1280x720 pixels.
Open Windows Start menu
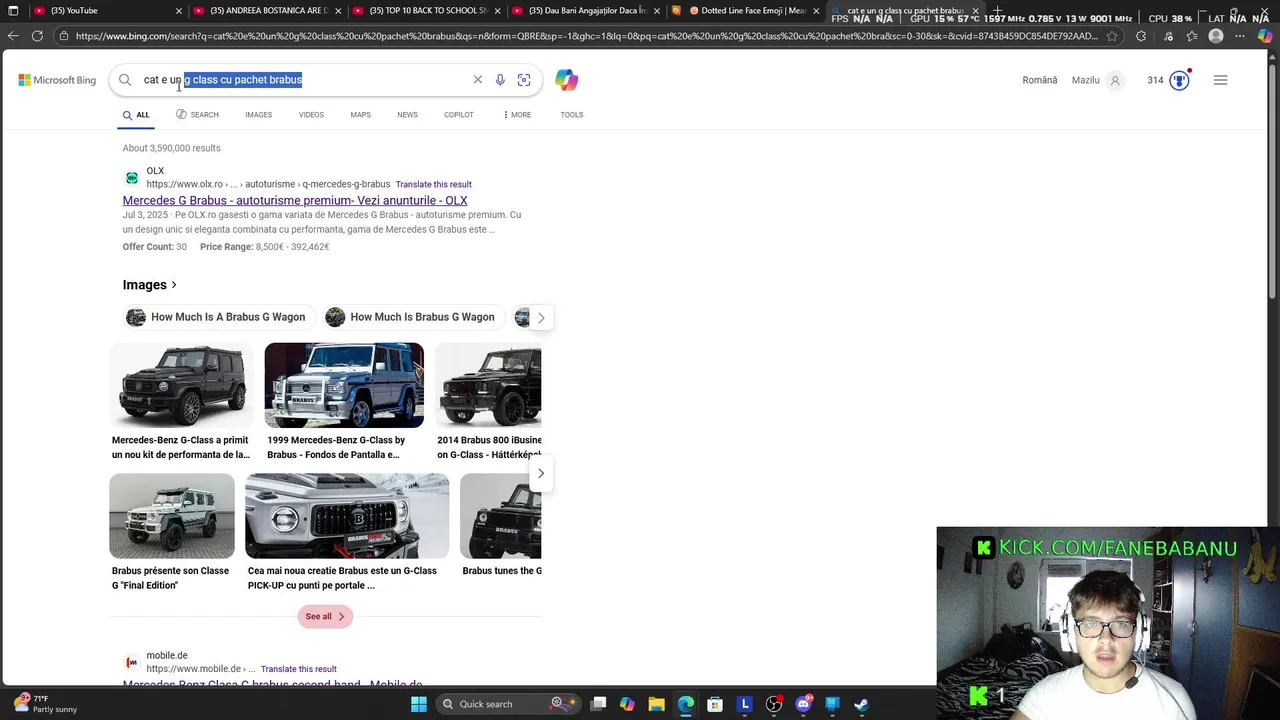(419, 704)
